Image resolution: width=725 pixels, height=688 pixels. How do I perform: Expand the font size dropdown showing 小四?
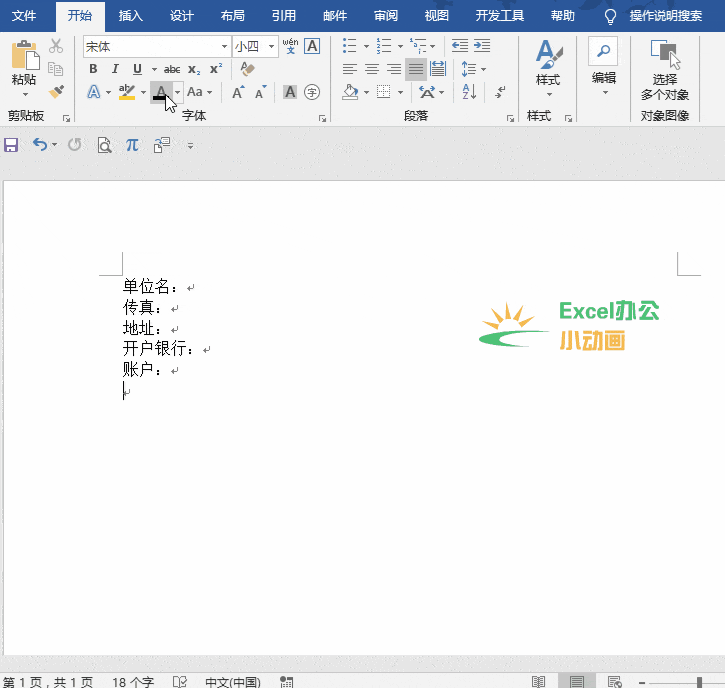[271, 46]
